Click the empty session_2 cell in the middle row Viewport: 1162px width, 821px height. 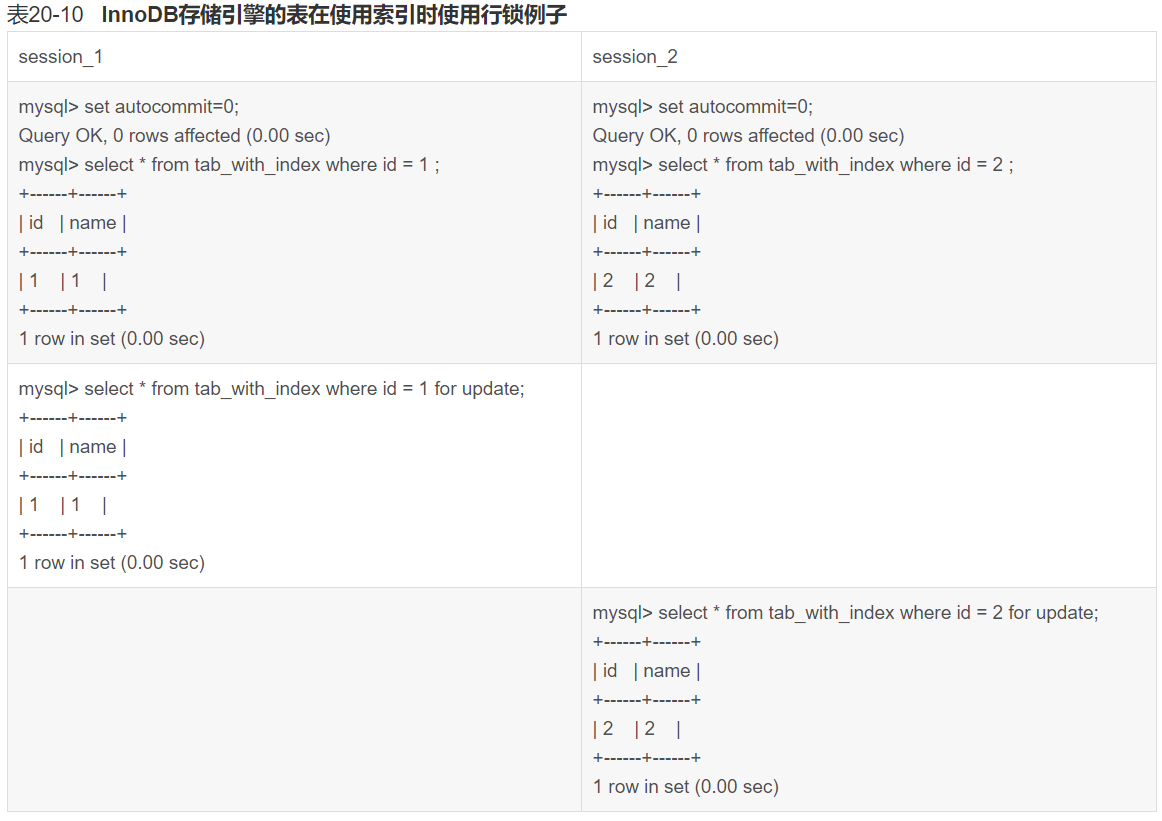coord(868,475)
